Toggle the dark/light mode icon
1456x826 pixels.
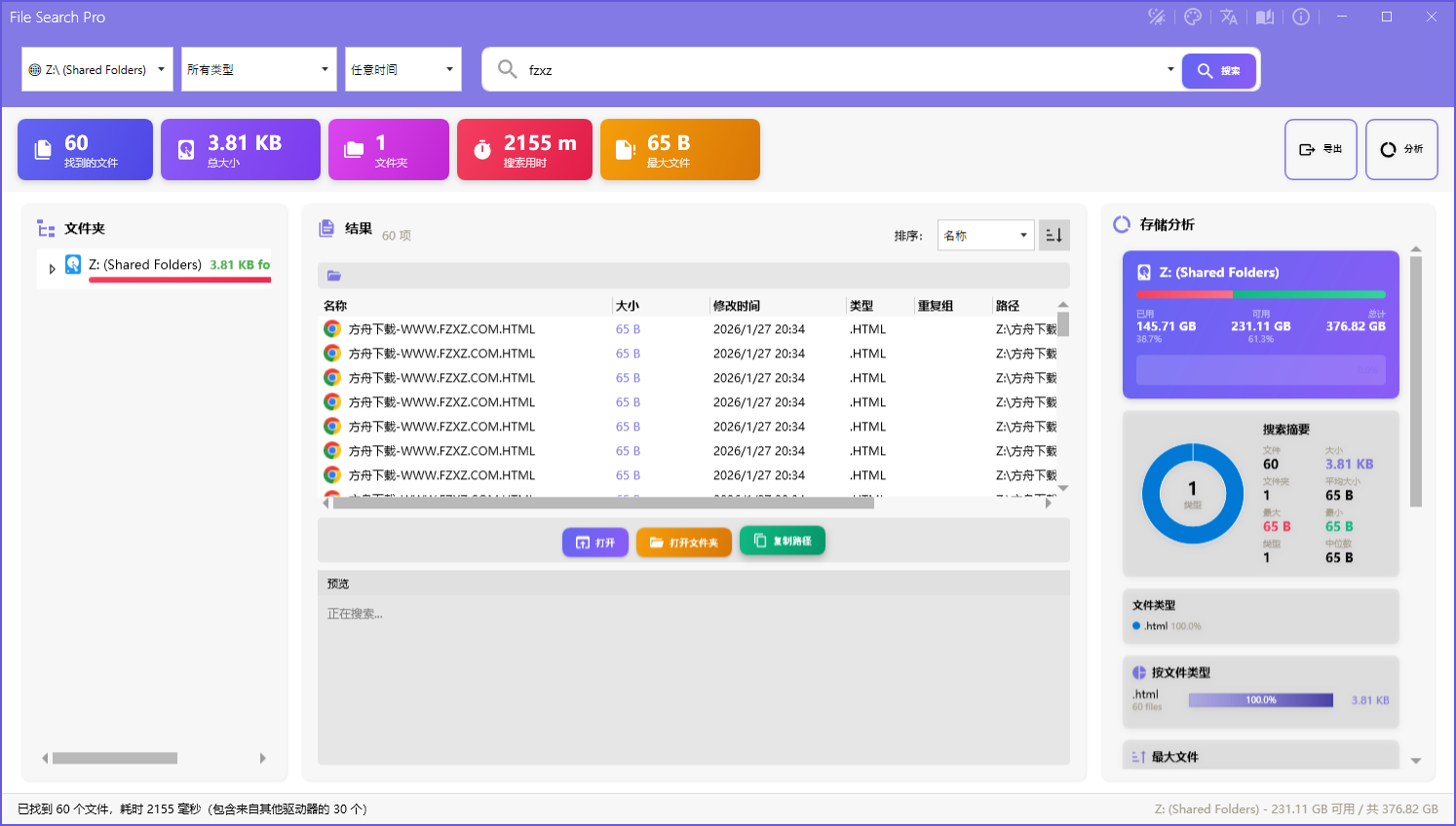(x=1157, y=17)
